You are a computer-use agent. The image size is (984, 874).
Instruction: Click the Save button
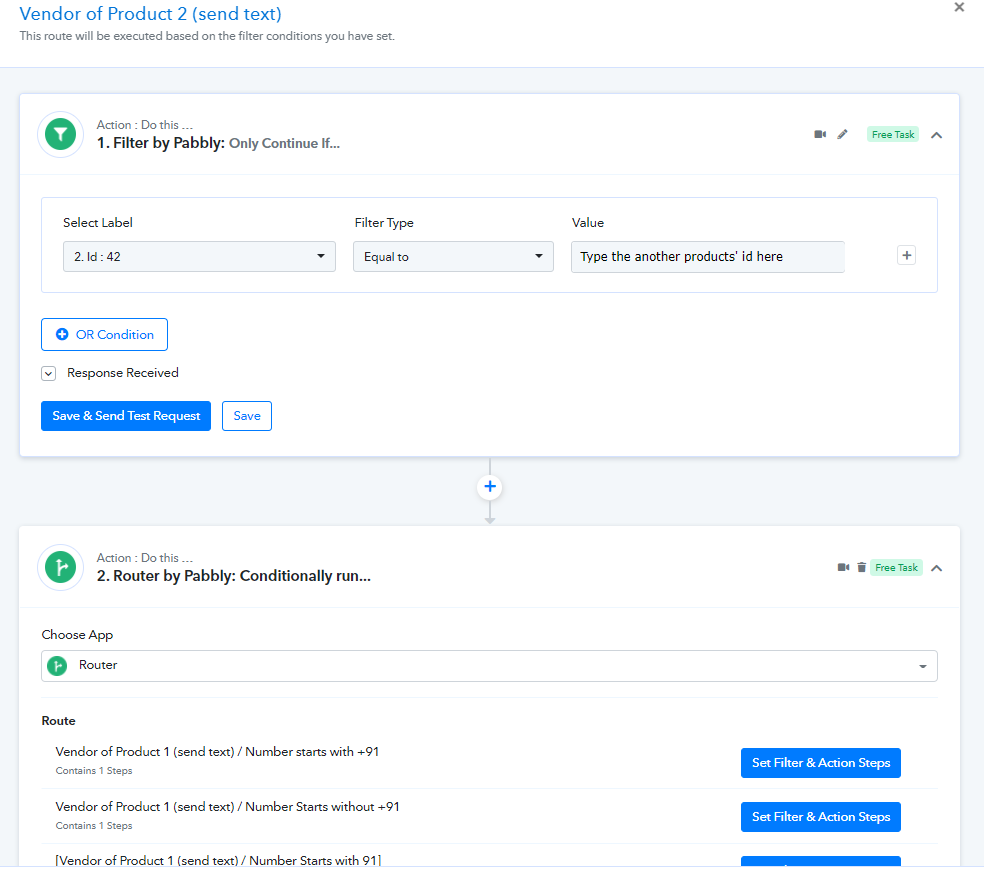pyautogui.click(x=247, y=416)
